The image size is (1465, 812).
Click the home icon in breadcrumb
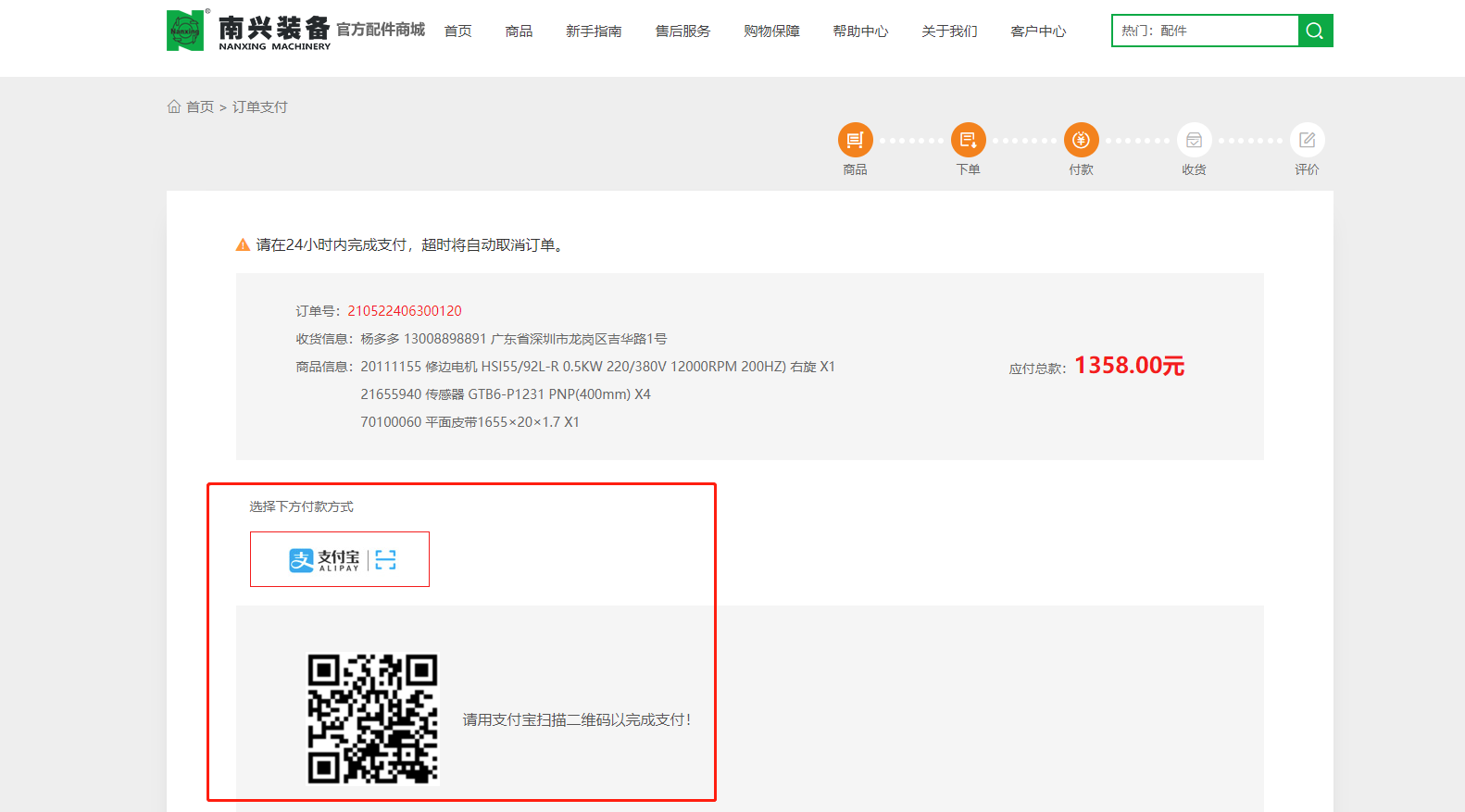pos(174,106)
